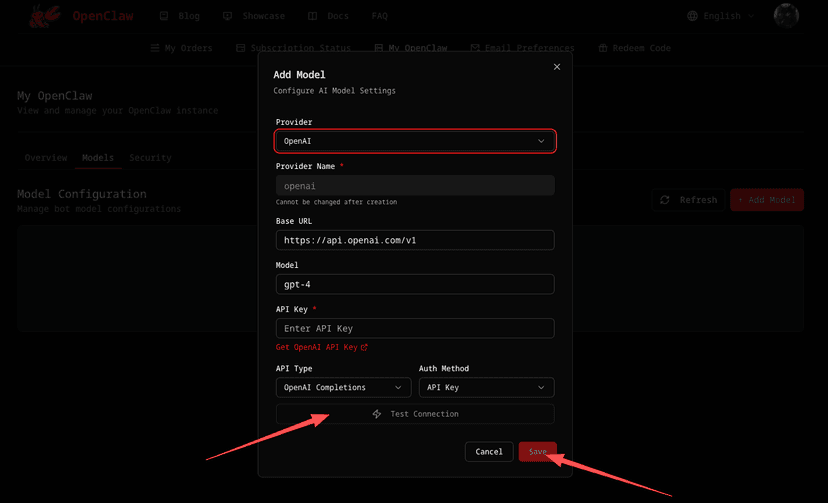Click the Enter API Key field
The width and height of the screenshot is (828, 503).
[x=415, y=328]
